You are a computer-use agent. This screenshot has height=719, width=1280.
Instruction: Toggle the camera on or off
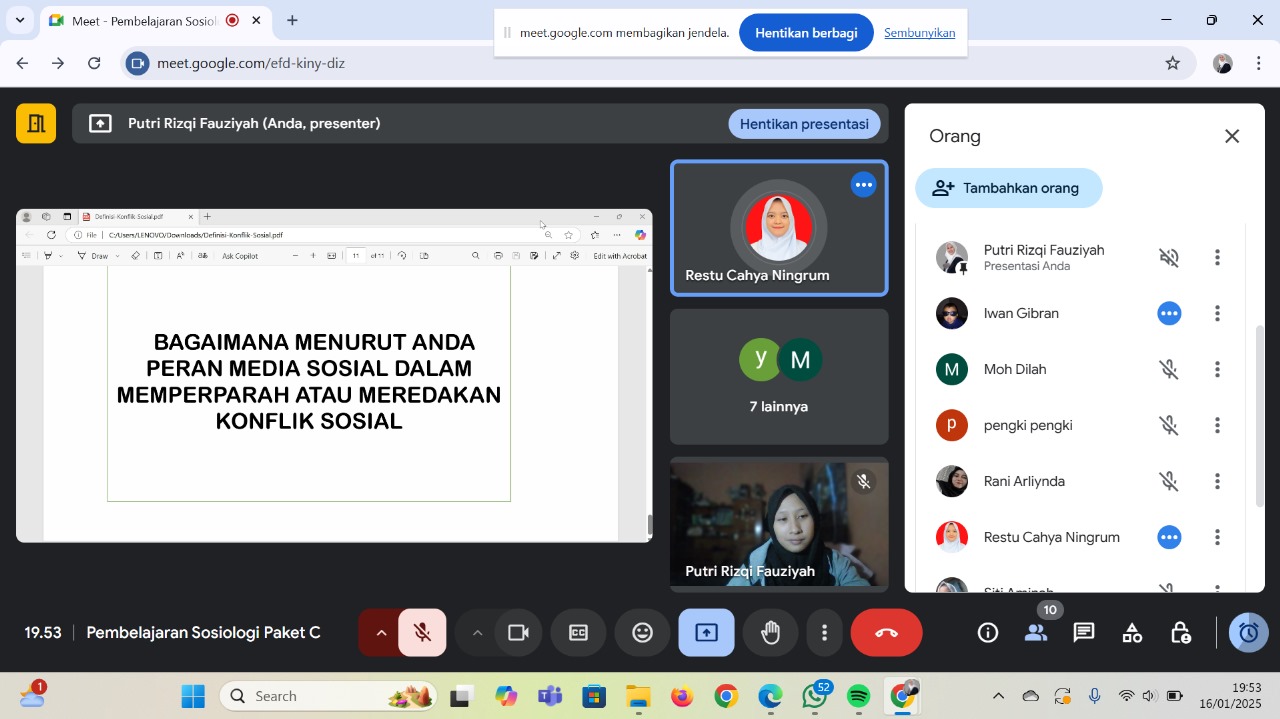[x=518, y=633]
